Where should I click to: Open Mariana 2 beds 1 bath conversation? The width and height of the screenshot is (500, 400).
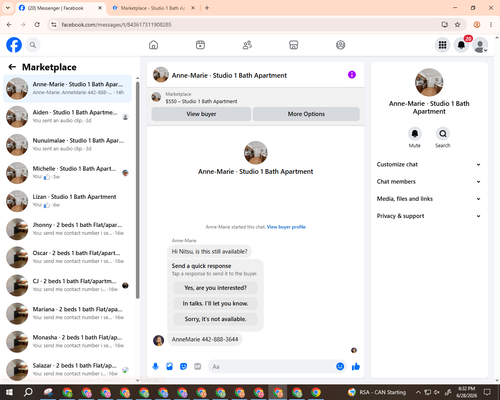click(67, 314)
